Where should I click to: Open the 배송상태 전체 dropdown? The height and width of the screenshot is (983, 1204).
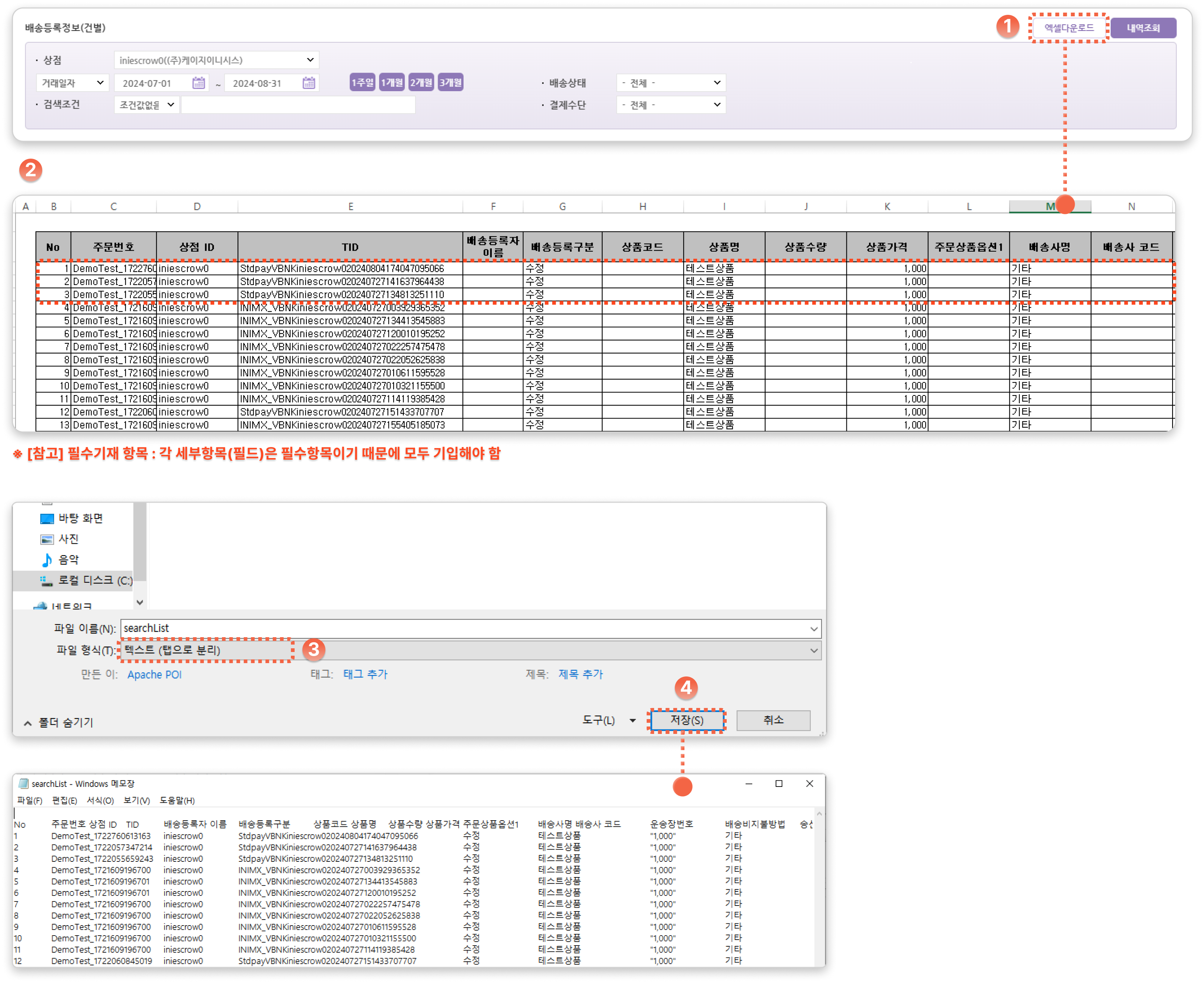pyautogui.click(x=671, y=83)
